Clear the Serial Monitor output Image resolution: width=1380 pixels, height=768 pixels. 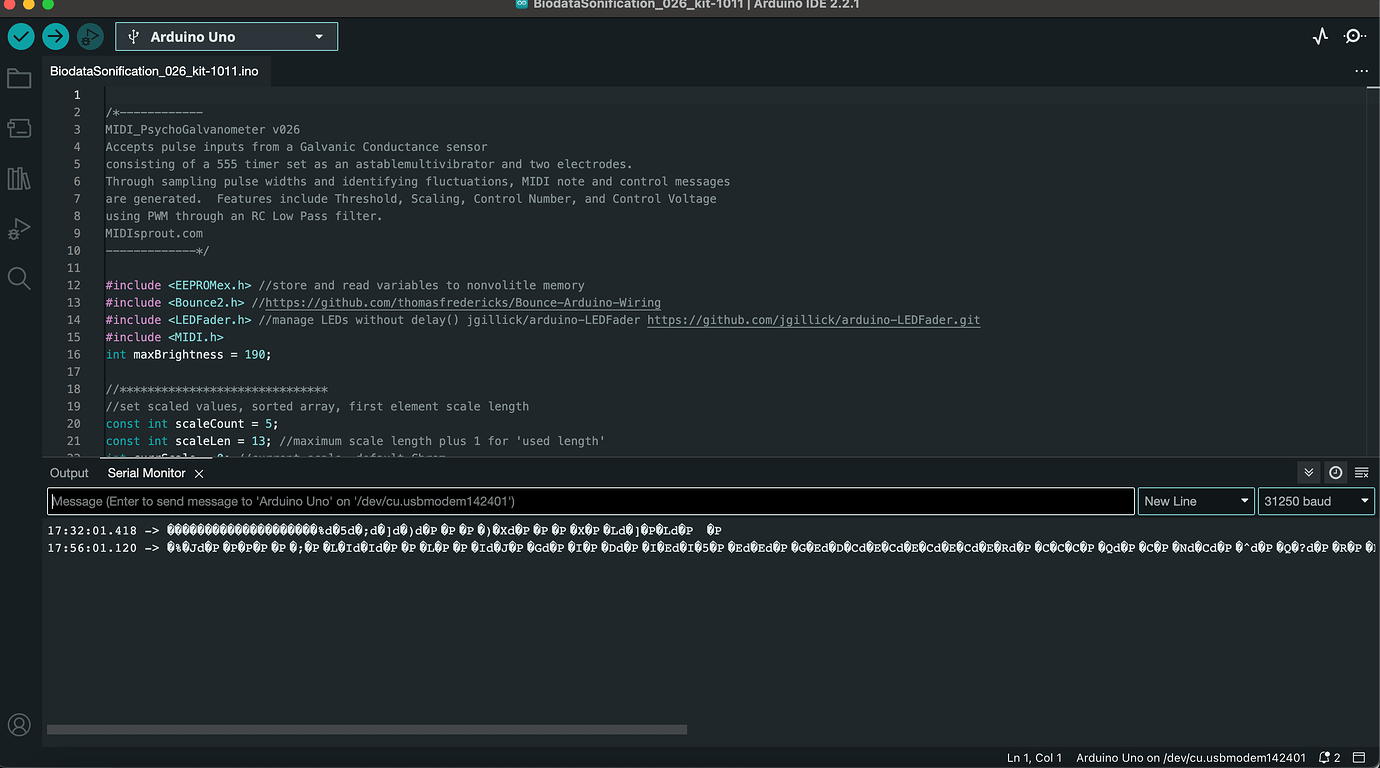pos(1362,472)
